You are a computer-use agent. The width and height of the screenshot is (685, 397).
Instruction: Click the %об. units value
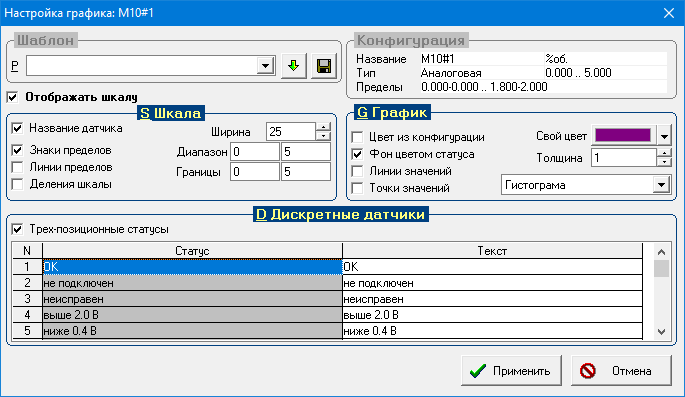click(x=557, y=59)
